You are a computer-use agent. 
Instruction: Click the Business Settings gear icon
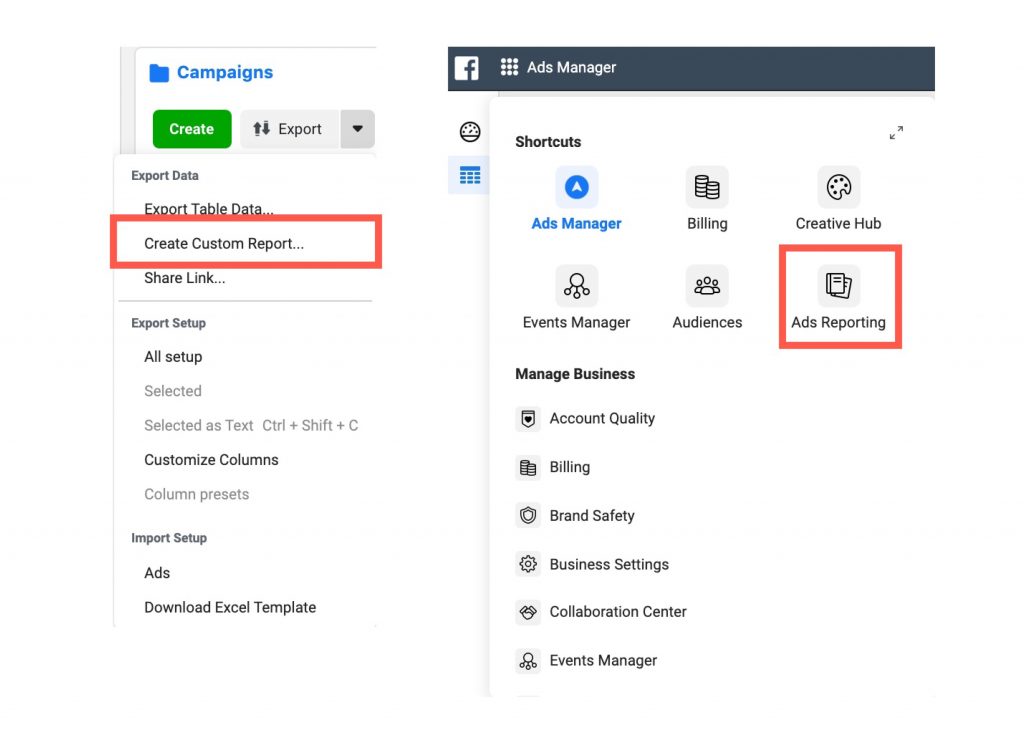(528, 564)
